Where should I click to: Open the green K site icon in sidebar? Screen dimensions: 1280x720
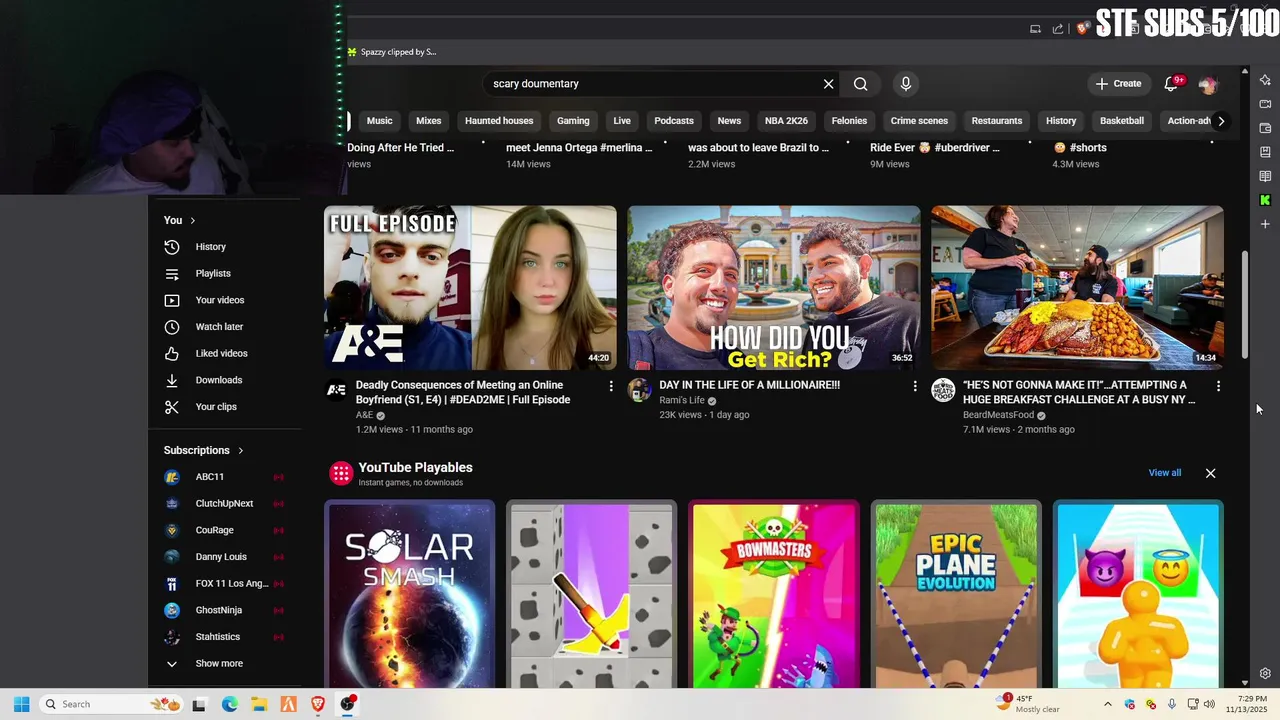[x=1265, y=200]
